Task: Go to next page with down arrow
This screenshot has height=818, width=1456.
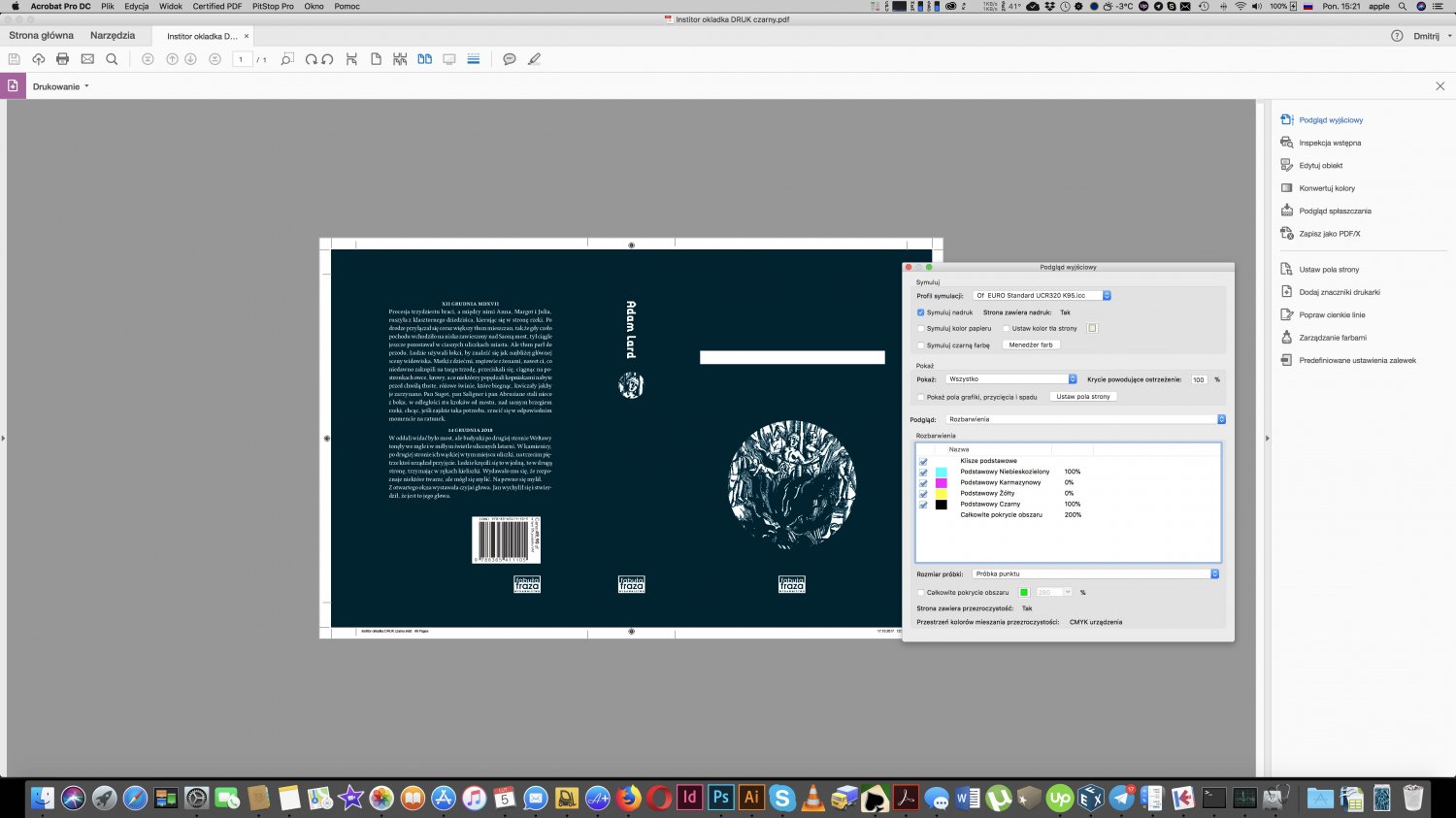Action: click(190, 59)
